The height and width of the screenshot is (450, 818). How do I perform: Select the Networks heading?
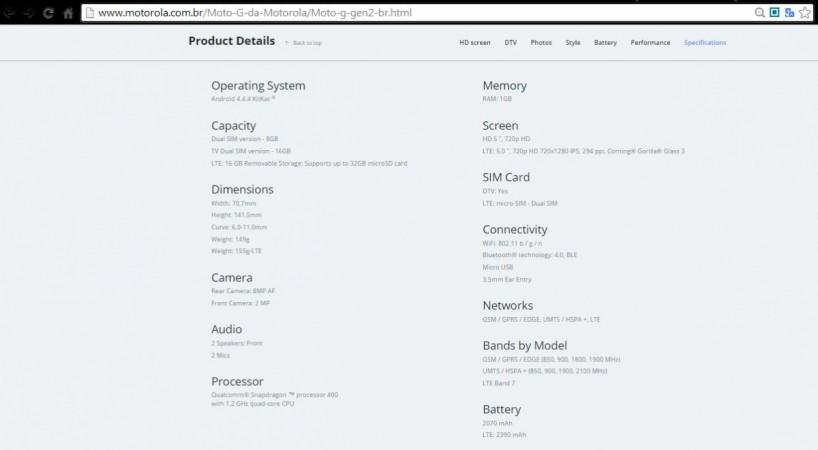(x=508, y=306)
